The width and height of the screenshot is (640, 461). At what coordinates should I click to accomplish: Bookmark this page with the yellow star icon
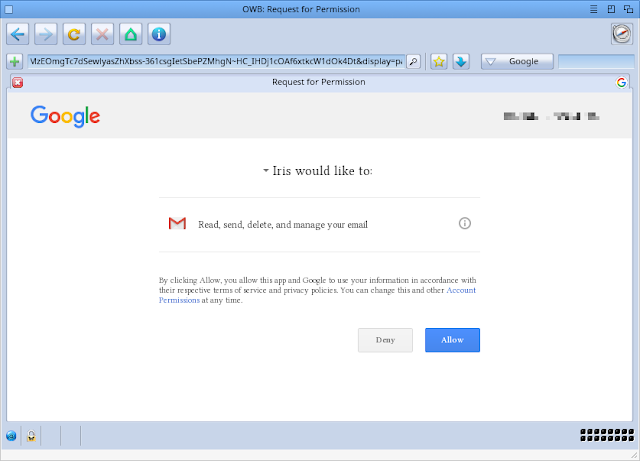tap(439, 62)
